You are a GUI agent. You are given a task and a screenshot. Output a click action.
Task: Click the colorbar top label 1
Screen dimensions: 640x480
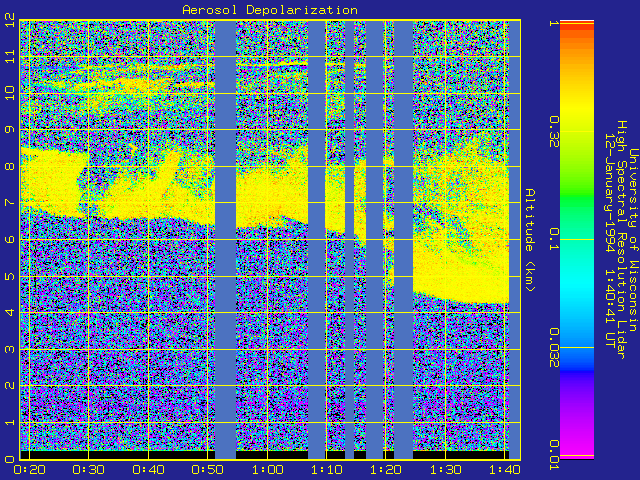click(x=553, y=23)
